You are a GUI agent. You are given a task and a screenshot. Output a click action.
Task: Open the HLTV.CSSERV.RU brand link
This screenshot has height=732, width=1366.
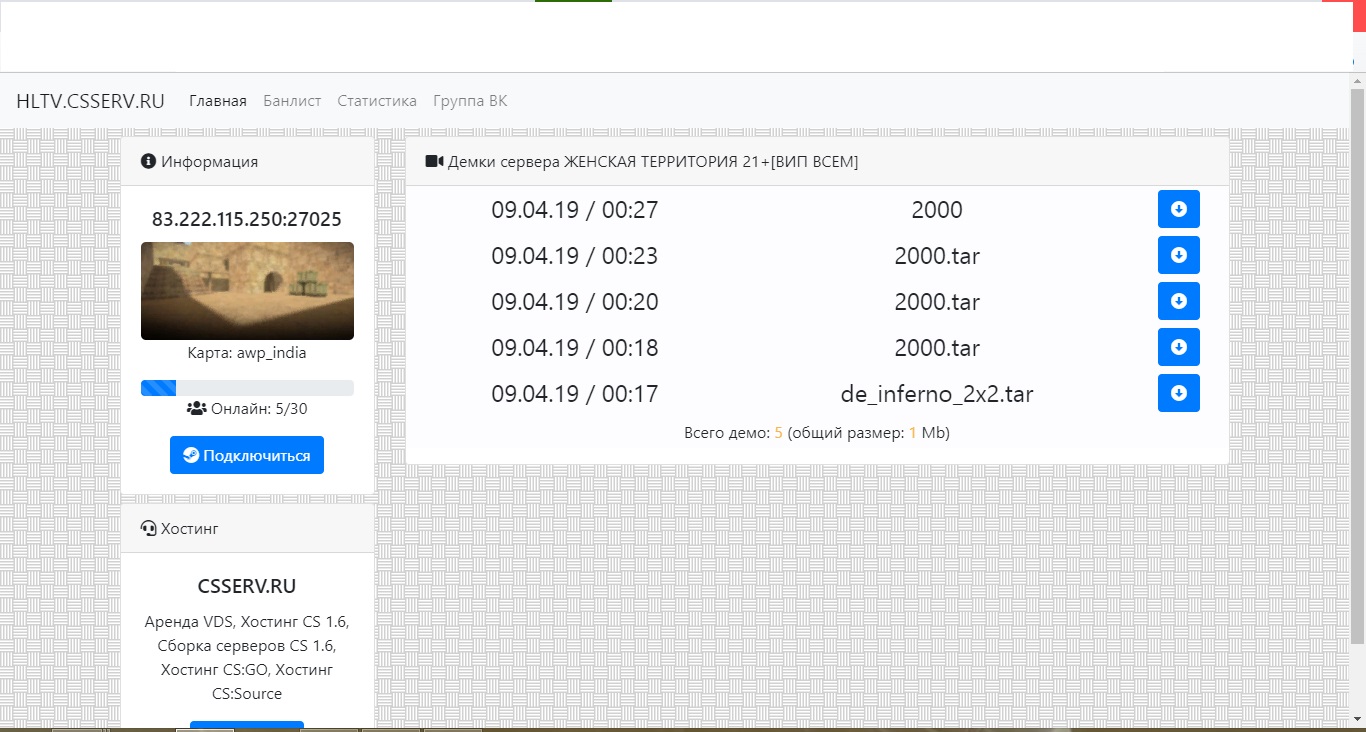(90, 101)
